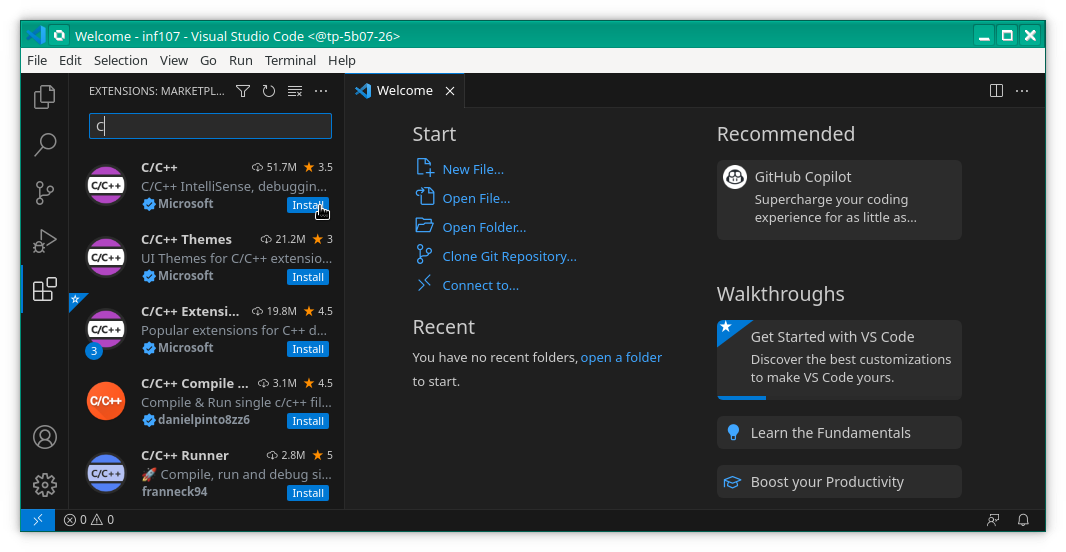Select the C/C++ Runner extension logo
Viewport: 1066px width, 552px height.
(106, 473)
